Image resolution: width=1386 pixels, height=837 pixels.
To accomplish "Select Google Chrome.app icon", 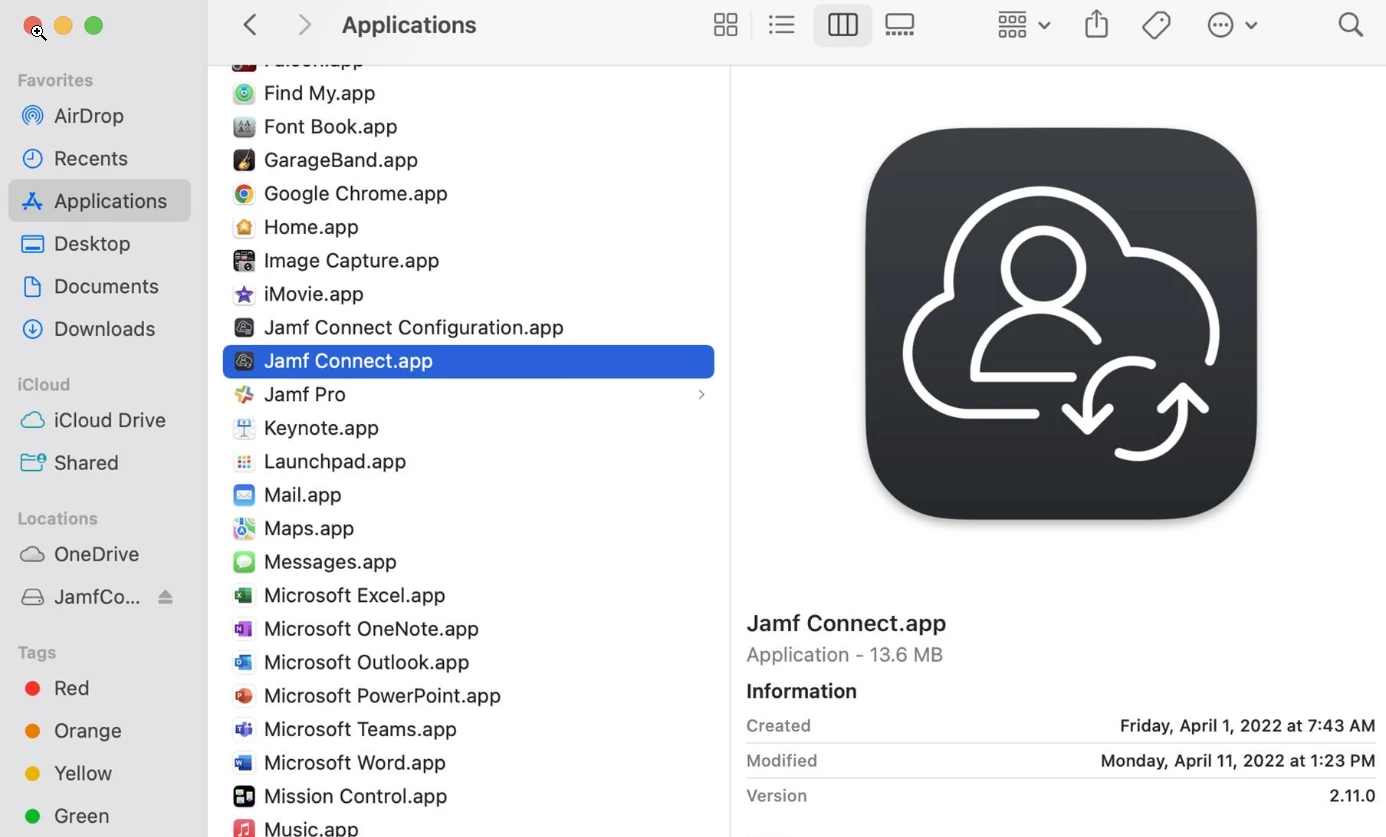I will (x=244, y=194).
